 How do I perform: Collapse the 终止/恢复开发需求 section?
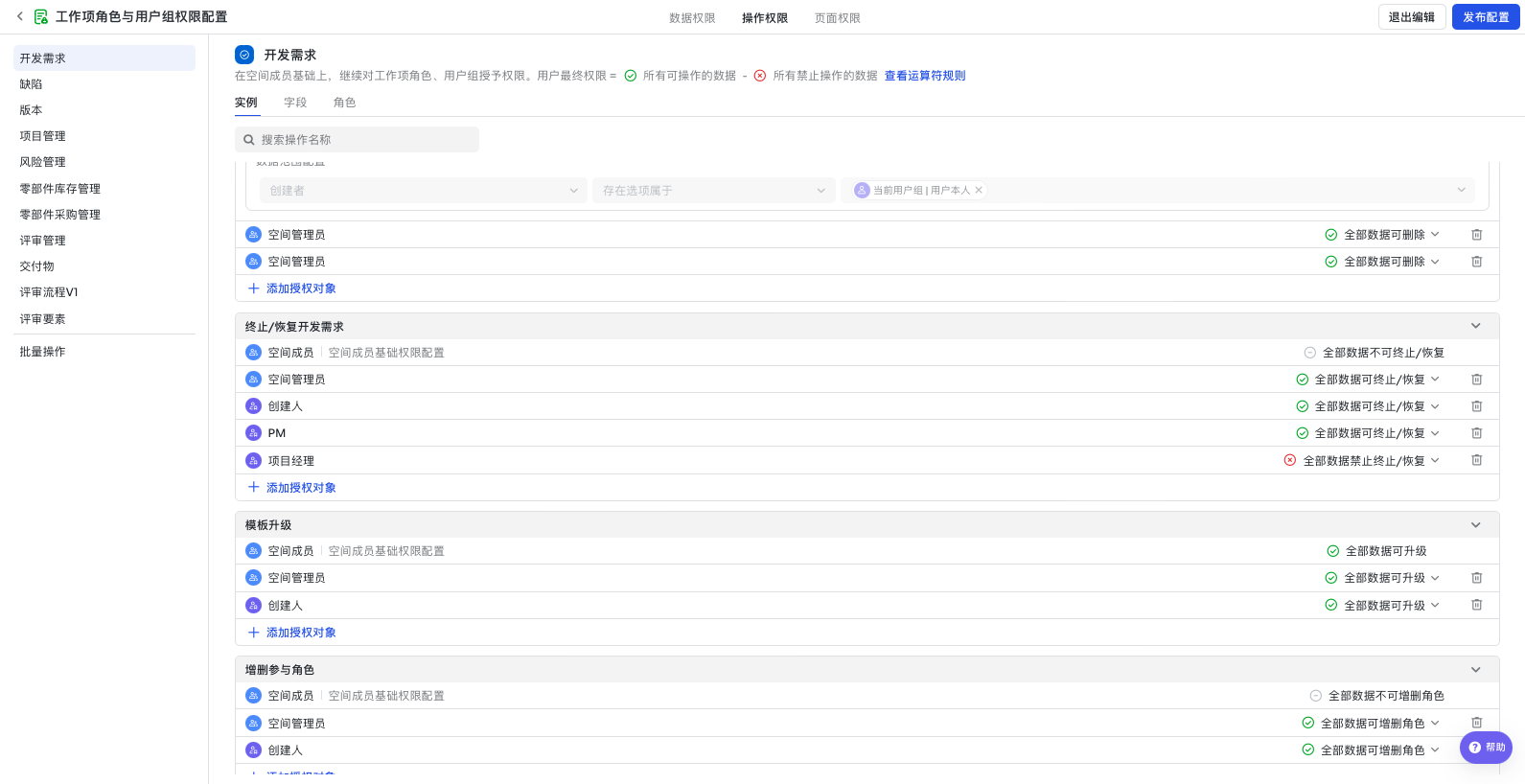[x=1476, y=326]
